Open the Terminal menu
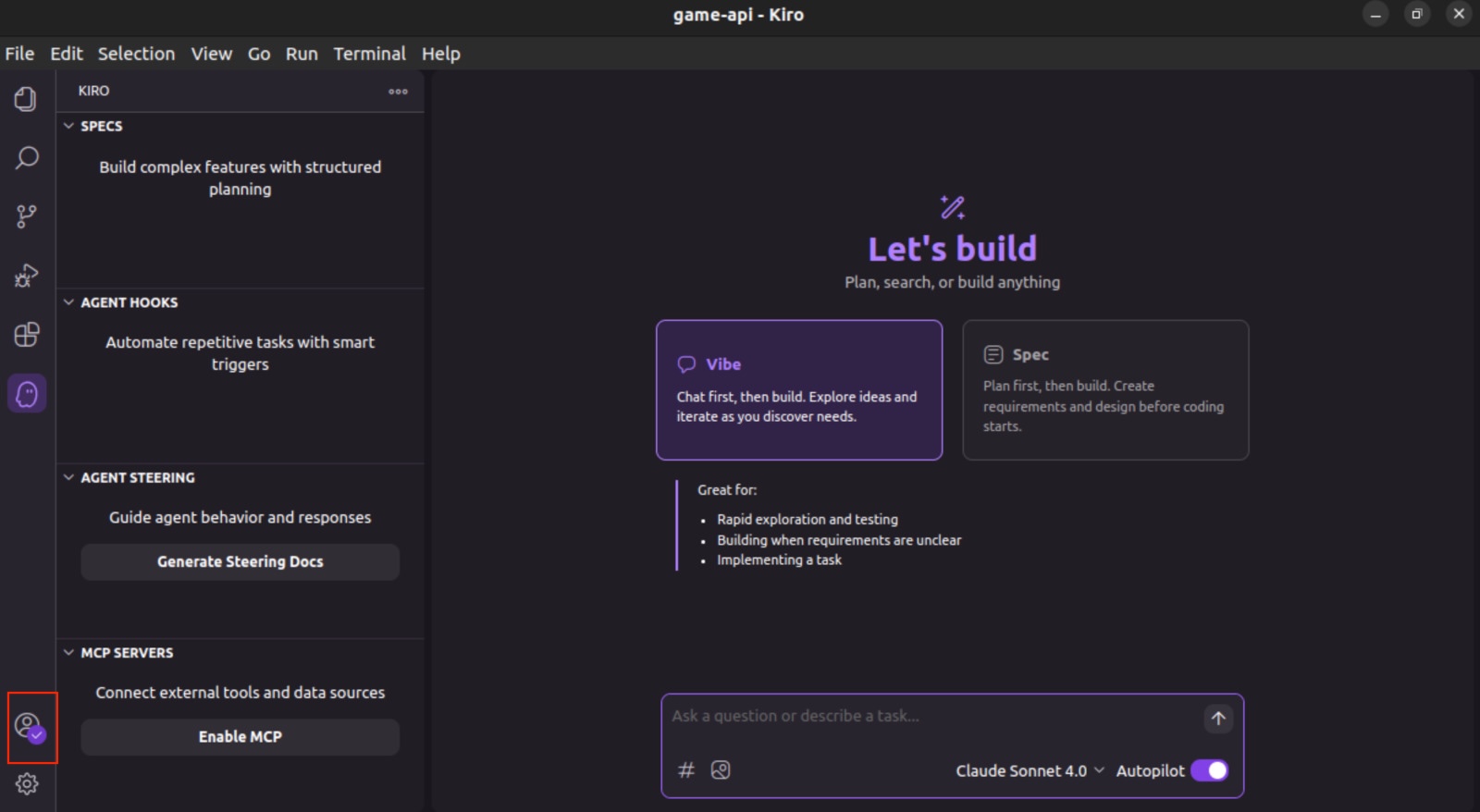Viewport: 1480px width, 812px height. click(x=370, y=54)
